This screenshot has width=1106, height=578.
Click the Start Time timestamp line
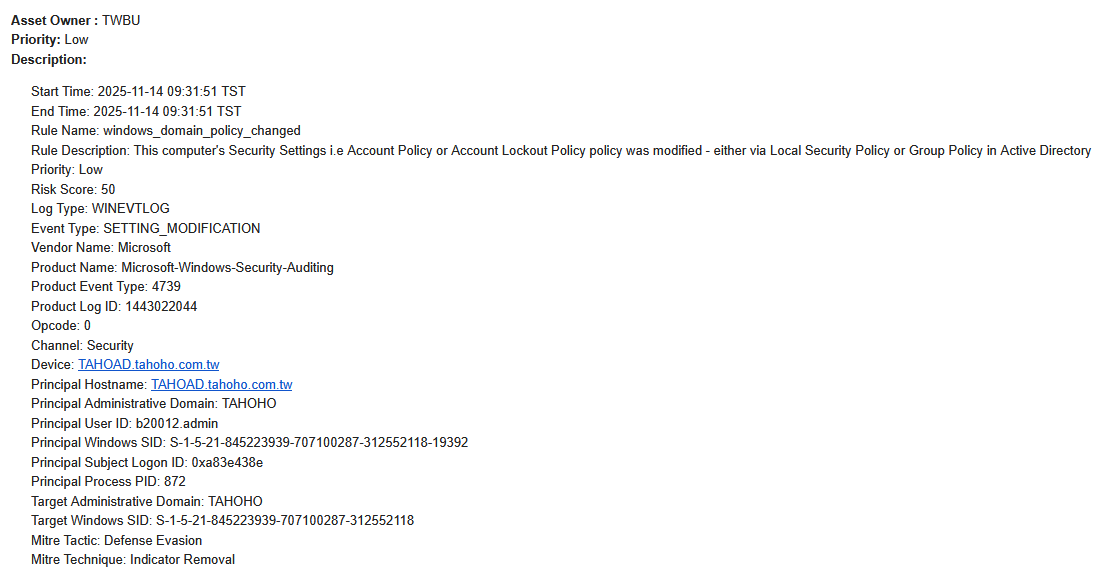pos(138,91)
